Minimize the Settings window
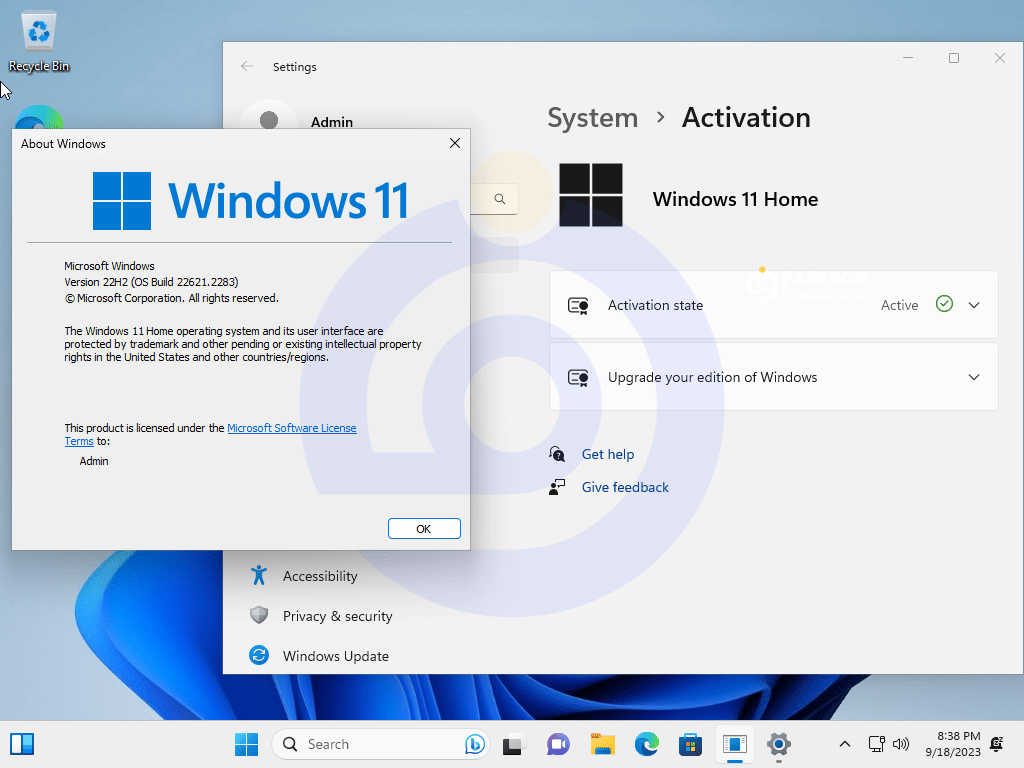Screen dimensions: 1024x768 pos(908,58)
